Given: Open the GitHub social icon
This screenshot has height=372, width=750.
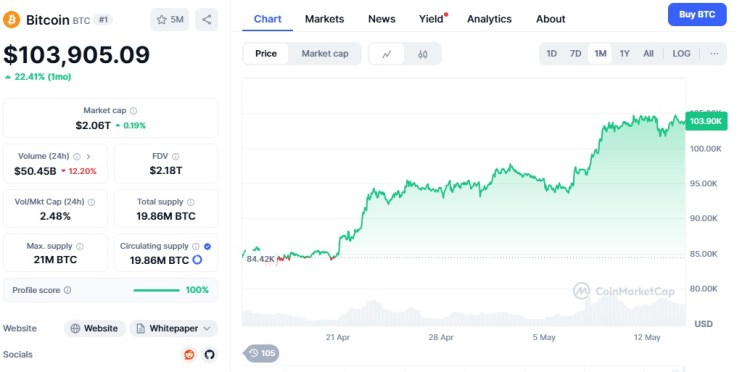Looking at the screenshot, I should click(209, 355).
